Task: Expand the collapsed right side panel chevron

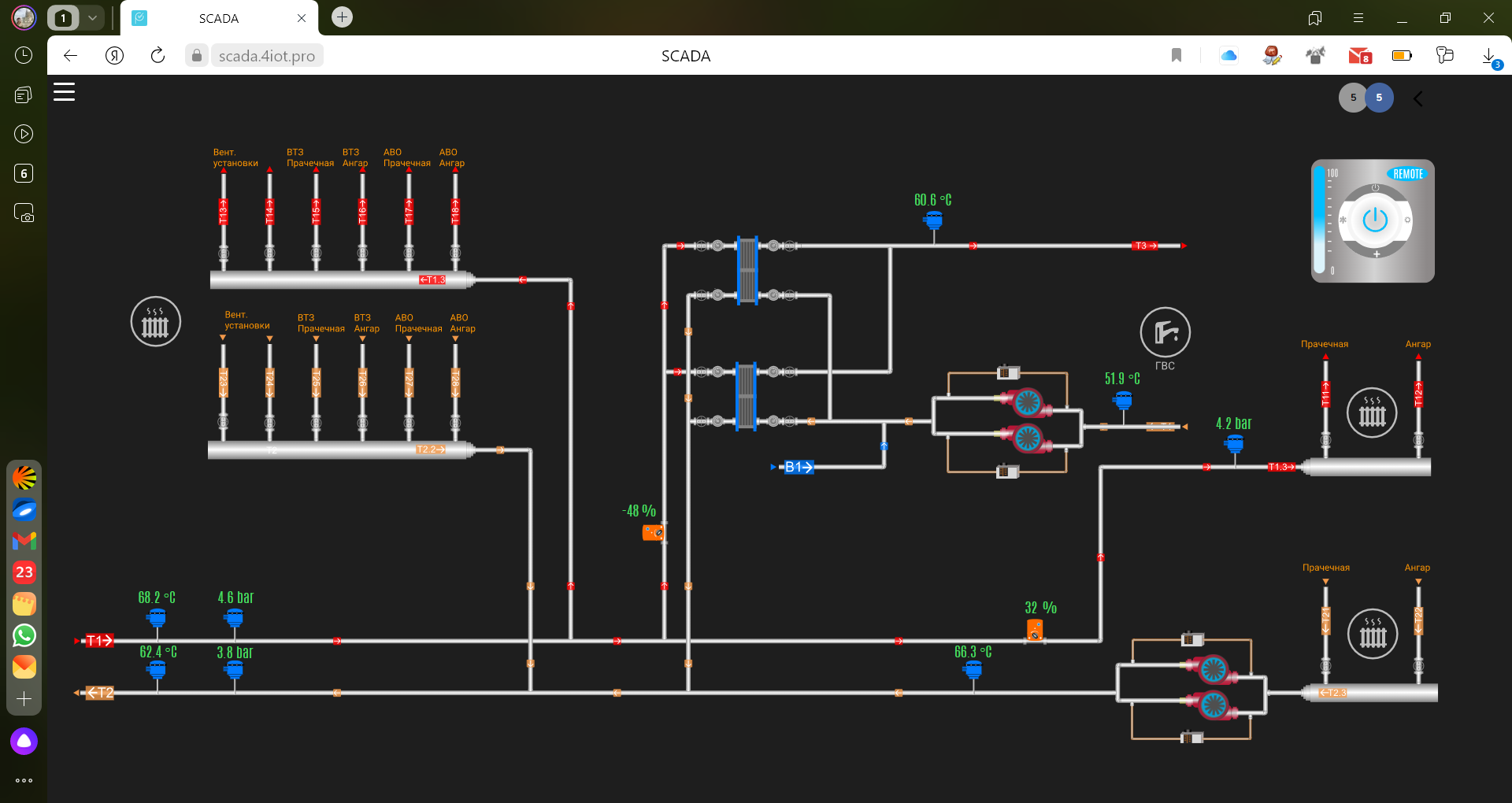Action: [x=1418, y=98]
